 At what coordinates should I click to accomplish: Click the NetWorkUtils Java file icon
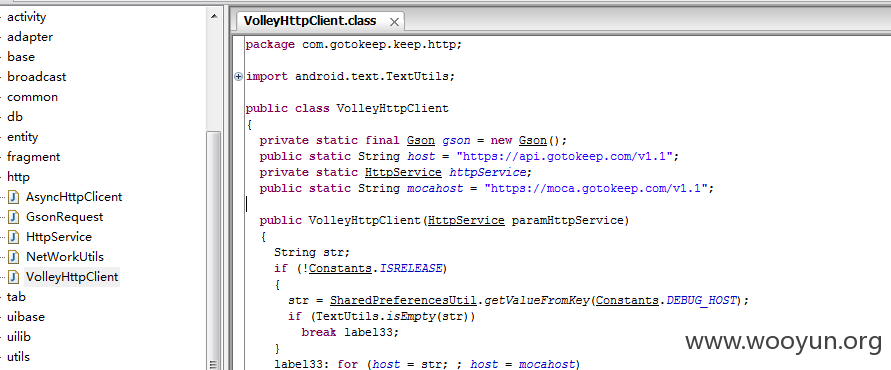[x=14, y=257]
